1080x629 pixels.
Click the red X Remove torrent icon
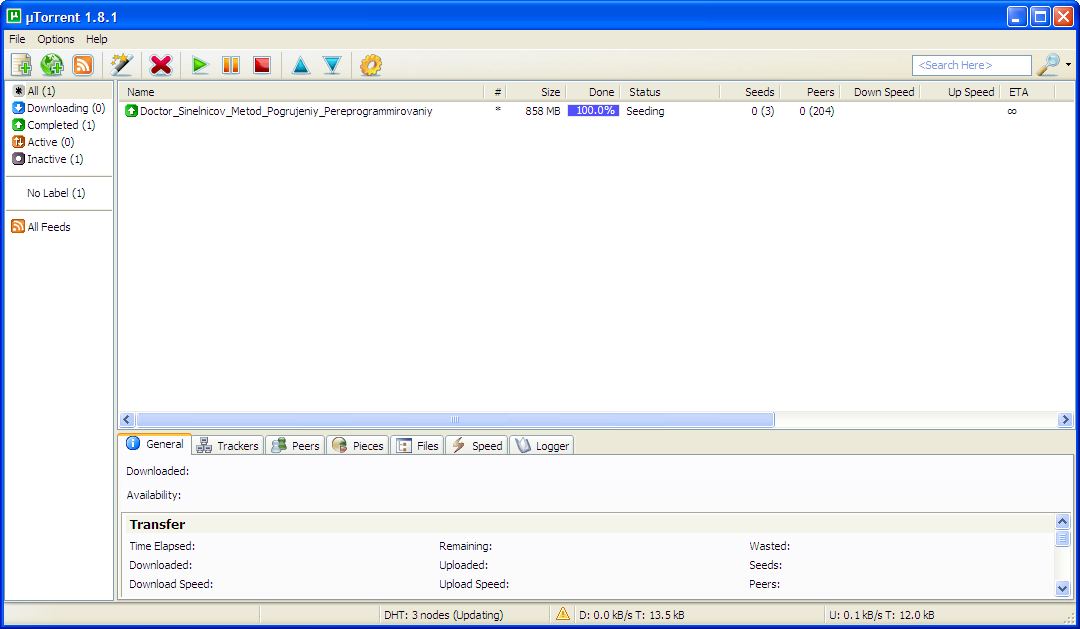(160, 65)
